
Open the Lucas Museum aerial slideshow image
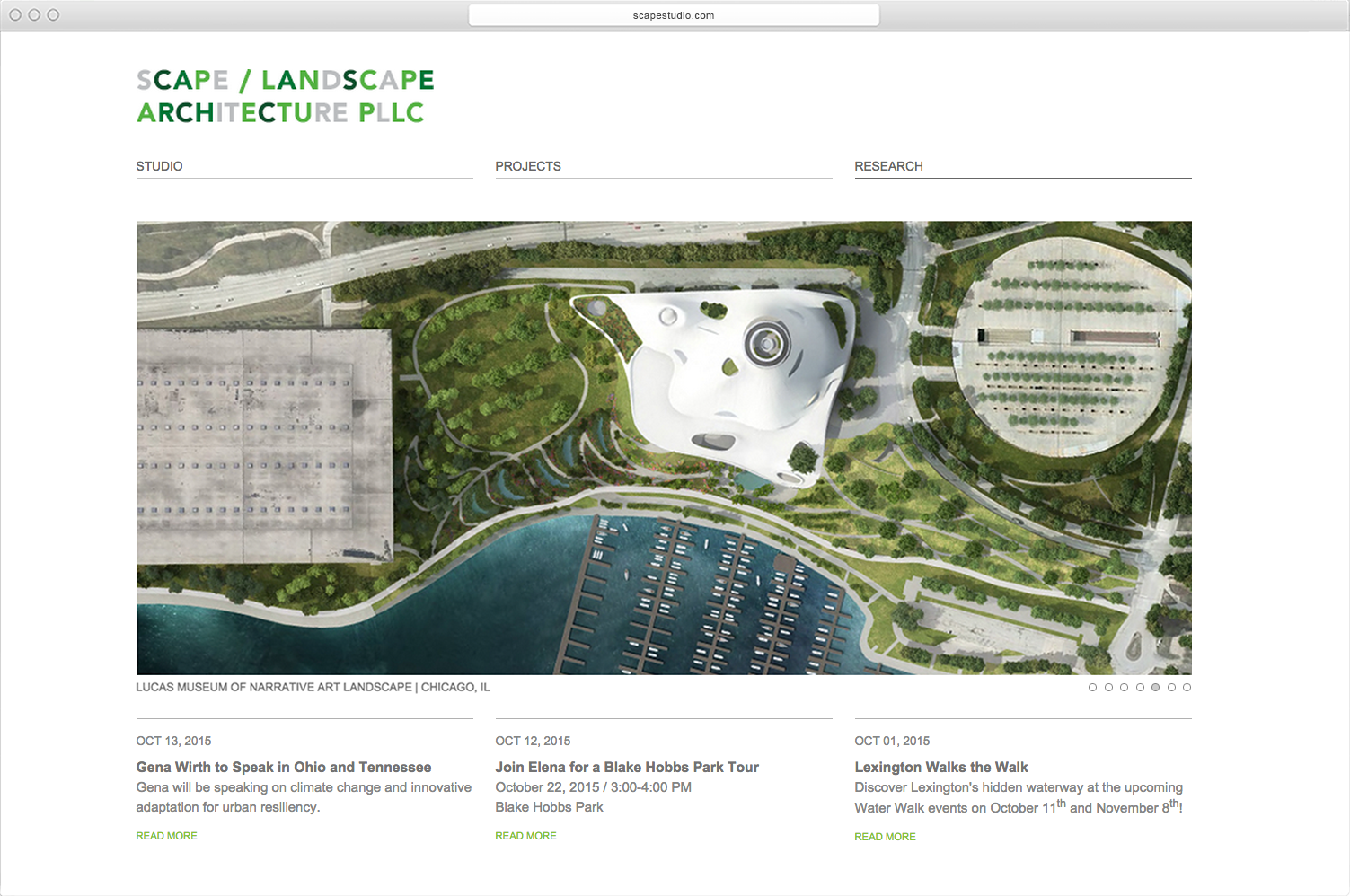[x=664, y=448]
